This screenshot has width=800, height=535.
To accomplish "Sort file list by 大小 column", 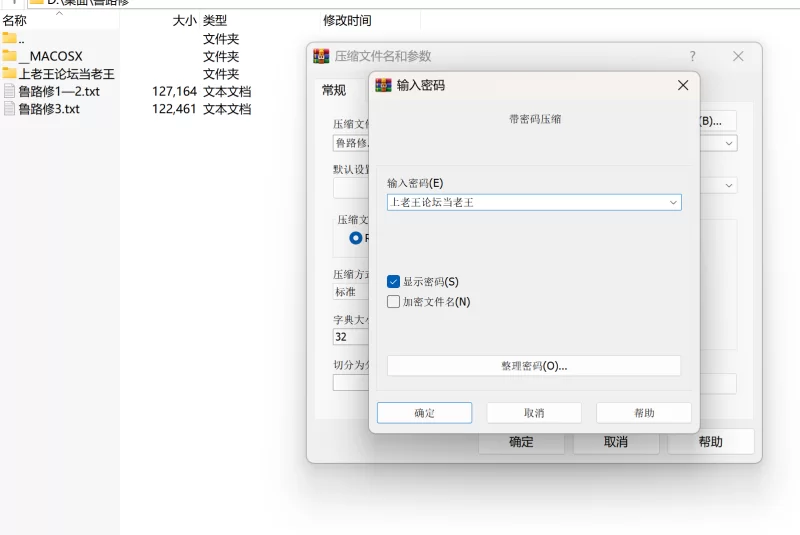I will click(184, 21).
